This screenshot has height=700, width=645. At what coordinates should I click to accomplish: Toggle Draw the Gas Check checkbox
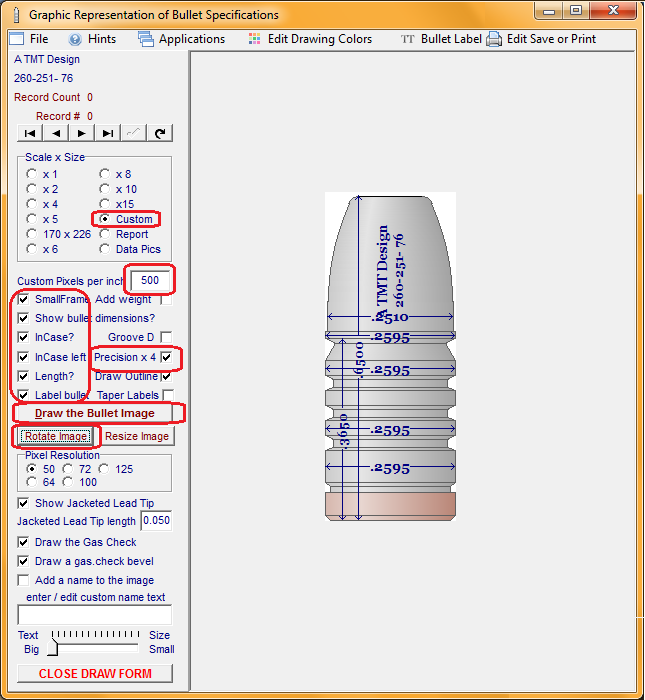pos(23,542)
